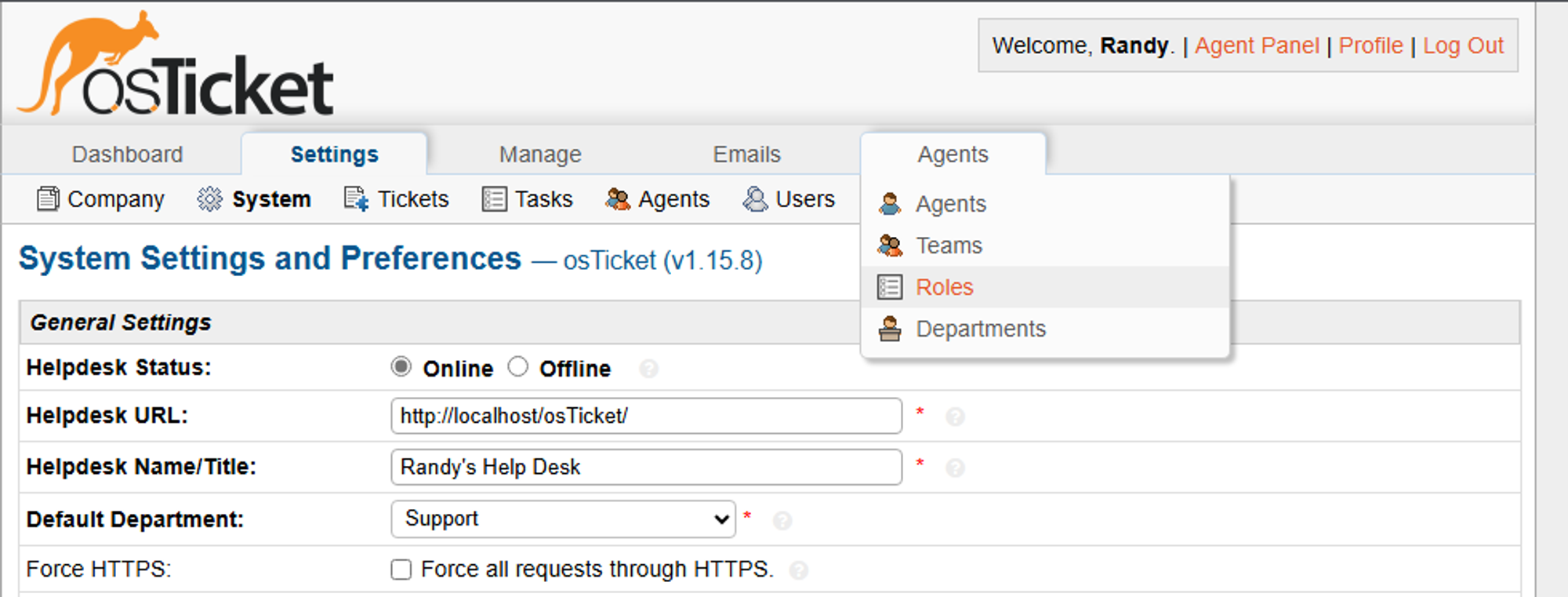Viewport: 1568px width, 597px height.
Task: Go to Users settings
Action: [x=789, y=199]
